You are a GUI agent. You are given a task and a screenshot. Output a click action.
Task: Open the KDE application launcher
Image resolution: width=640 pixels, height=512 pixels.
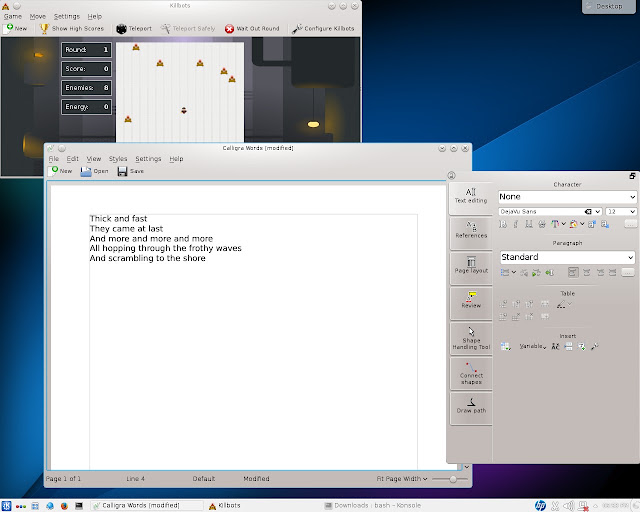6,505
